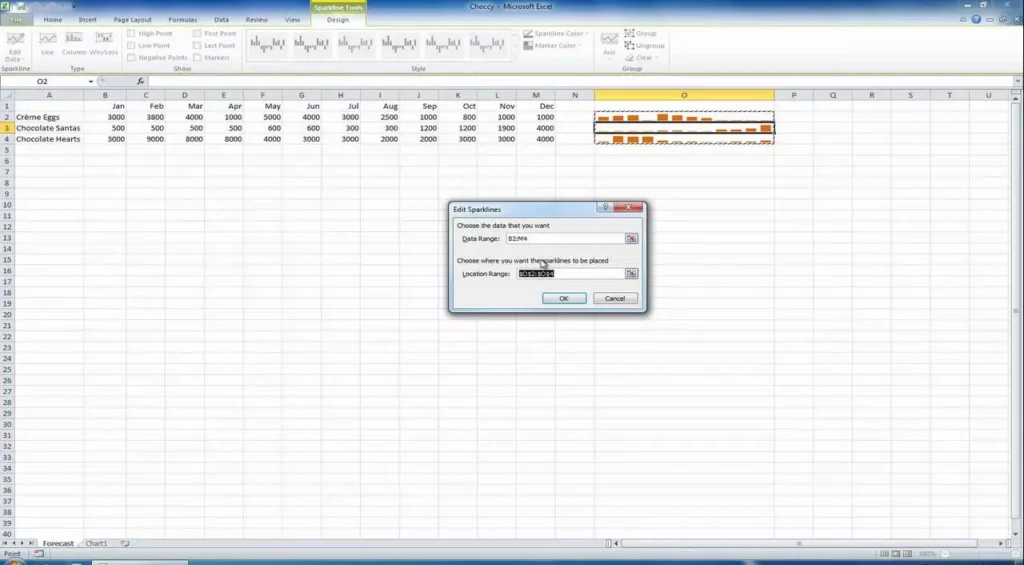Click the Insert Worksheet tab icon
The width and height of the screenshot is (1024, 565).
125,543
